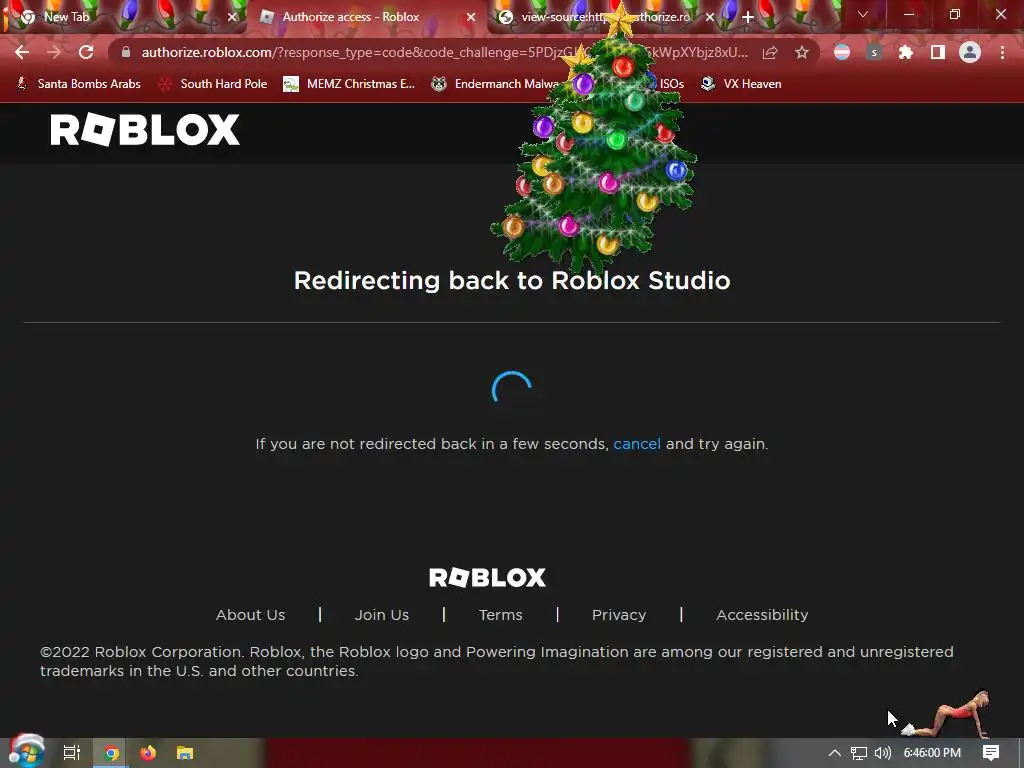The height and width of the screenshot is (768, 1024).
Task: Open the MEMZ Christmas E... bookmark
Action: point(349,84)
